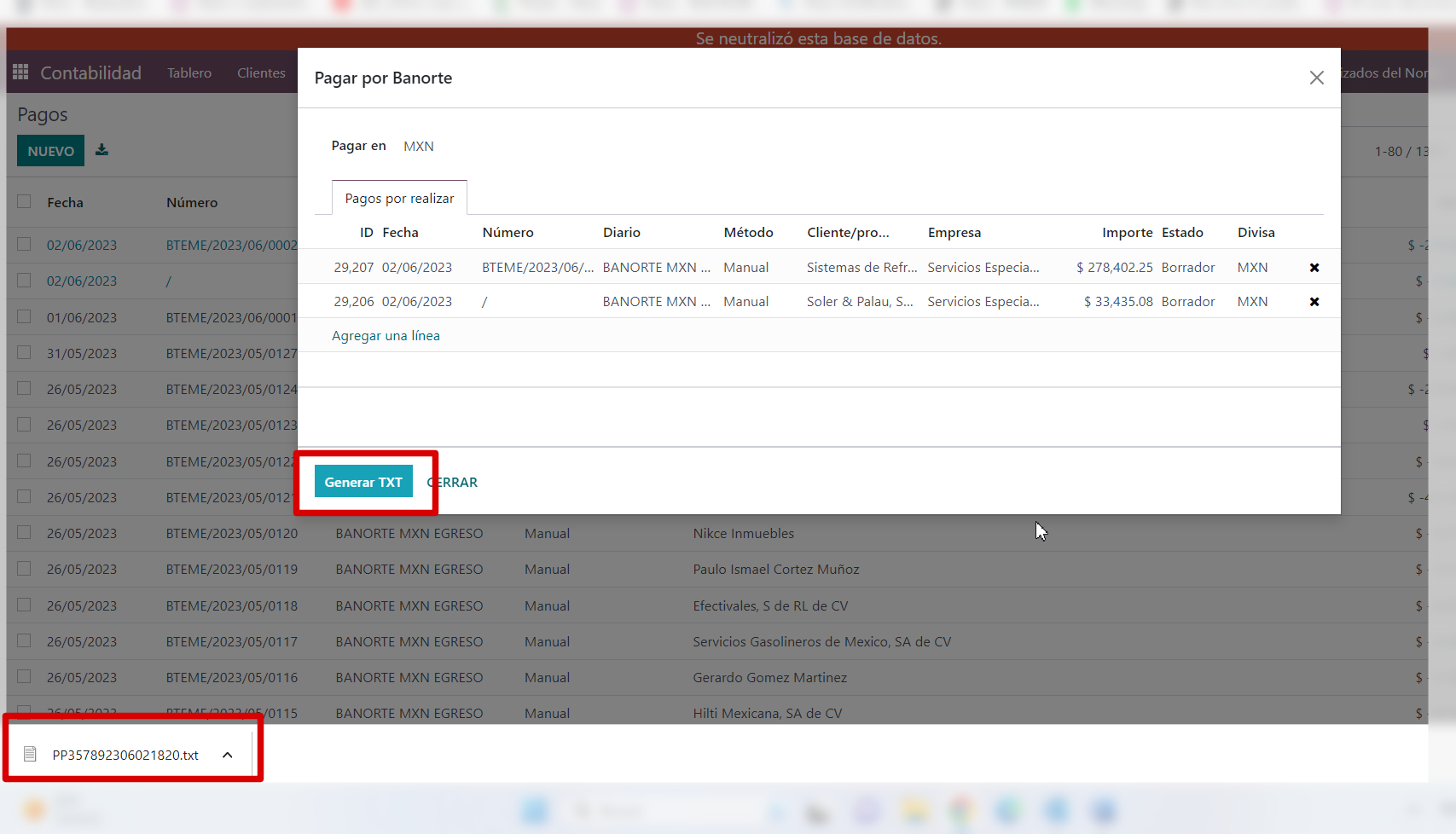Image resolution: width=1456 pixels, height=834 pixels.
Task: Add a line via Agregar una línea
Action: (386, 336)
